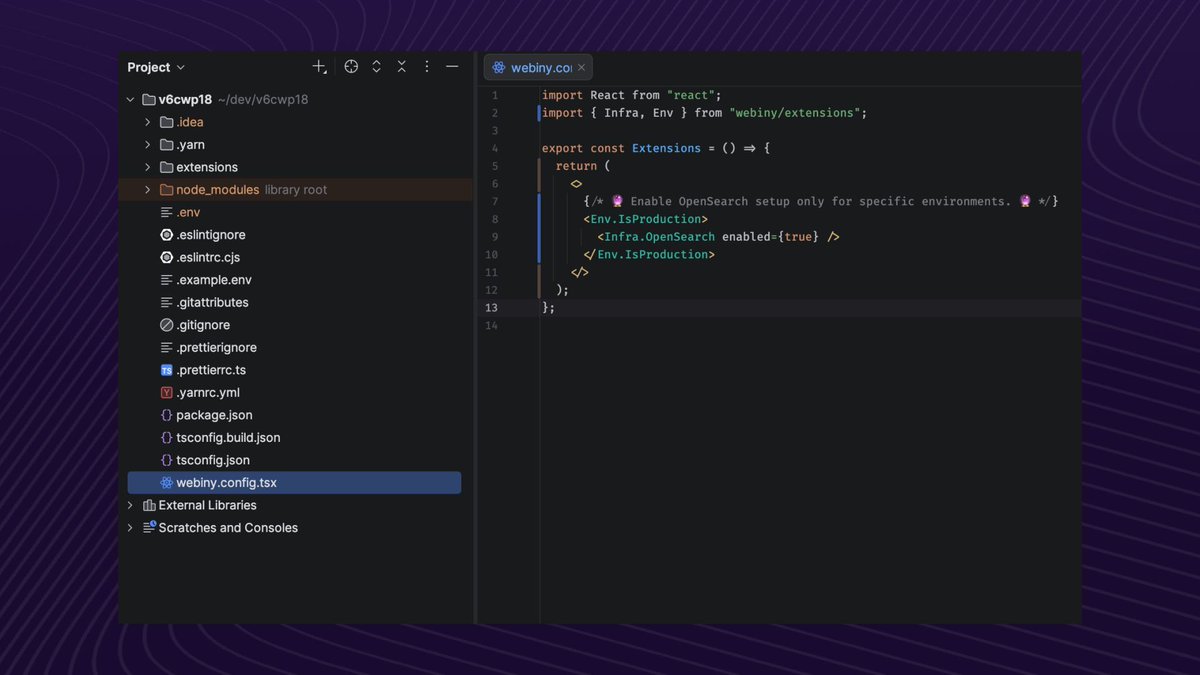1200x675 pixels.
Task: Expand the extensions folder
Action: [148, 167]
